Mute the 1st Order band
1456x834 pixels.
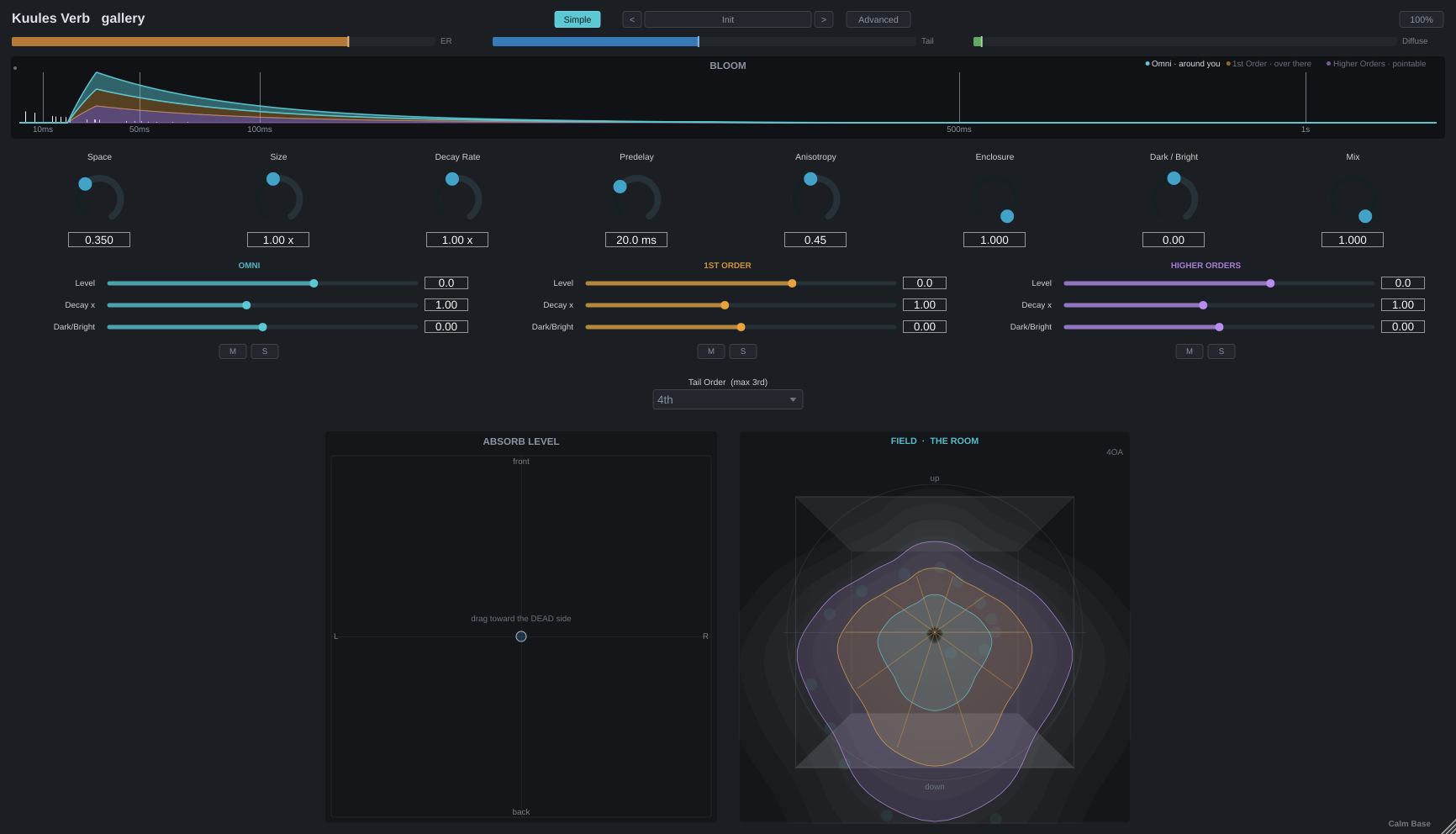(711, 351)
